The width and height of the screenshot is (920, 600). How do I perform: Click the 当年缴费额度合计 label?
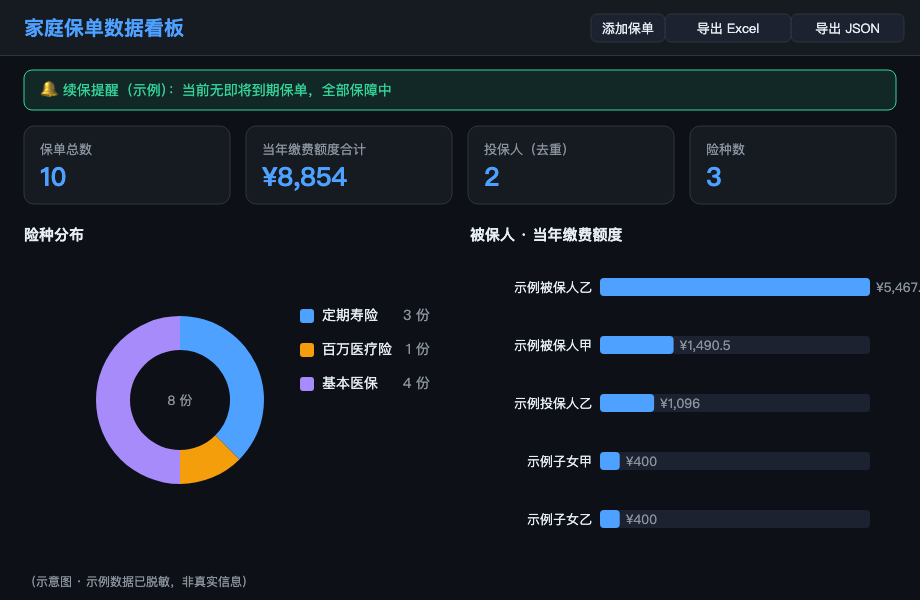[x=314, y=150]
